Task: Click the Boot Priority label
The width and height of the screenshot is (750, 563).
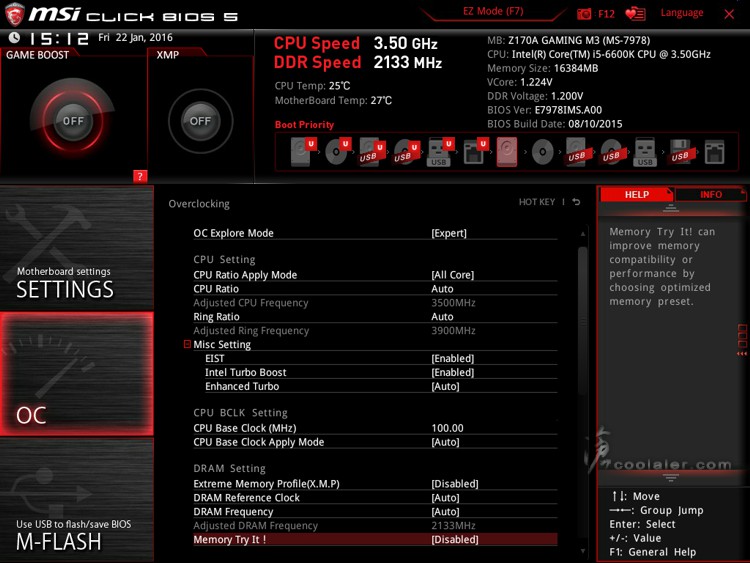Action: click(x=304, y=125)
